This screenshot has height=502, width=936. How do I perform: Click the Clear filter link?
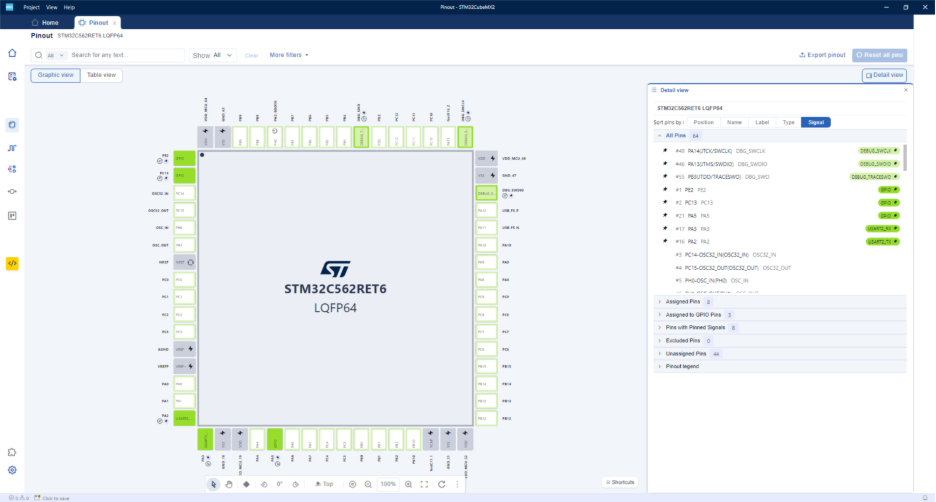point(251,56)
